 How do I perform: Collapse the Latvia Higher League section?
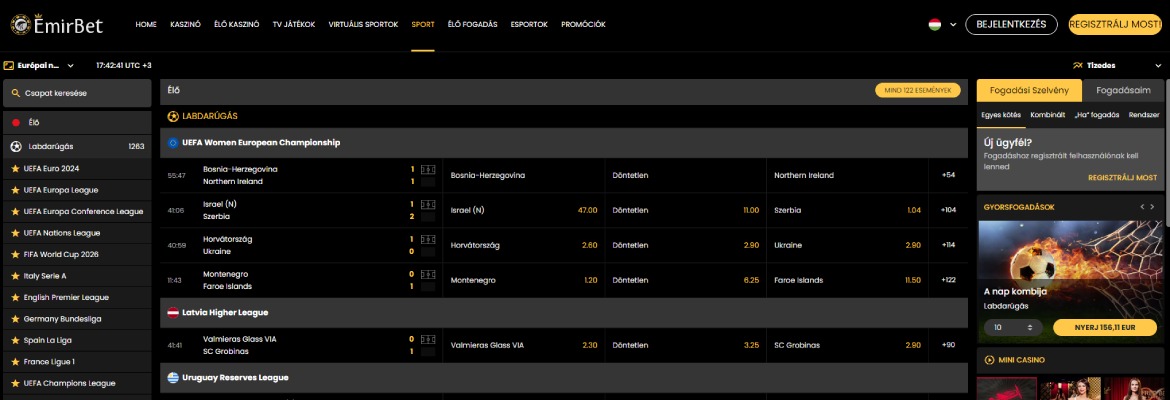[x=564, y=313]
